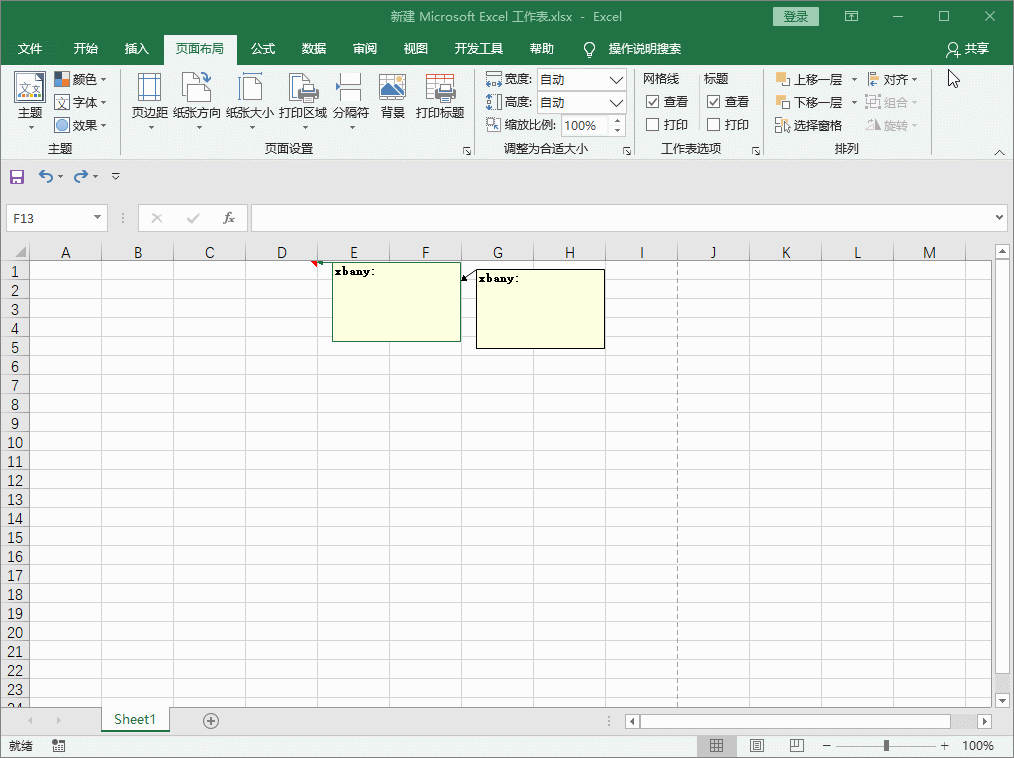Decrease 缩放比例 with the down stepper
The width and height of the screenshot is (1014, 758).
(x=618, y=130)
